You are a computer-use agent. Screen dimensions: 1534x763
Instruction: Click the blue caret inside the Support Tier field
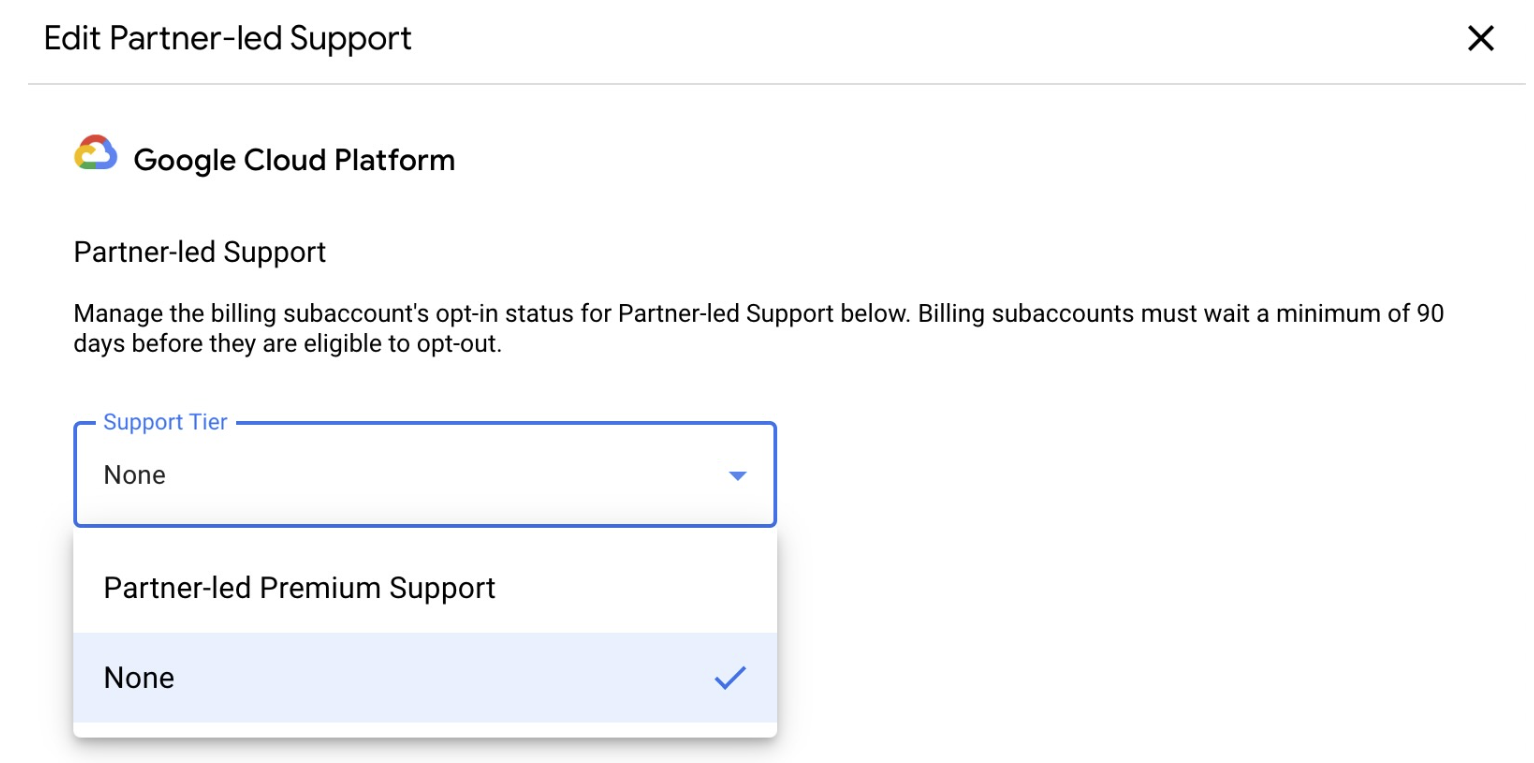[x=737, y=475]
